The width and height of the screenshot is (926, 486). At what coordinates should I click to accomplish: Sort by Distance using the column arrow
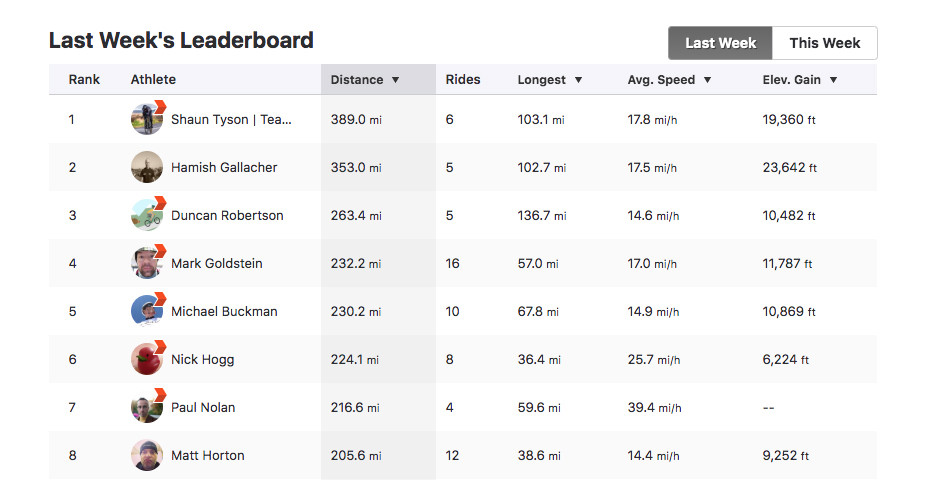[396, 80]
